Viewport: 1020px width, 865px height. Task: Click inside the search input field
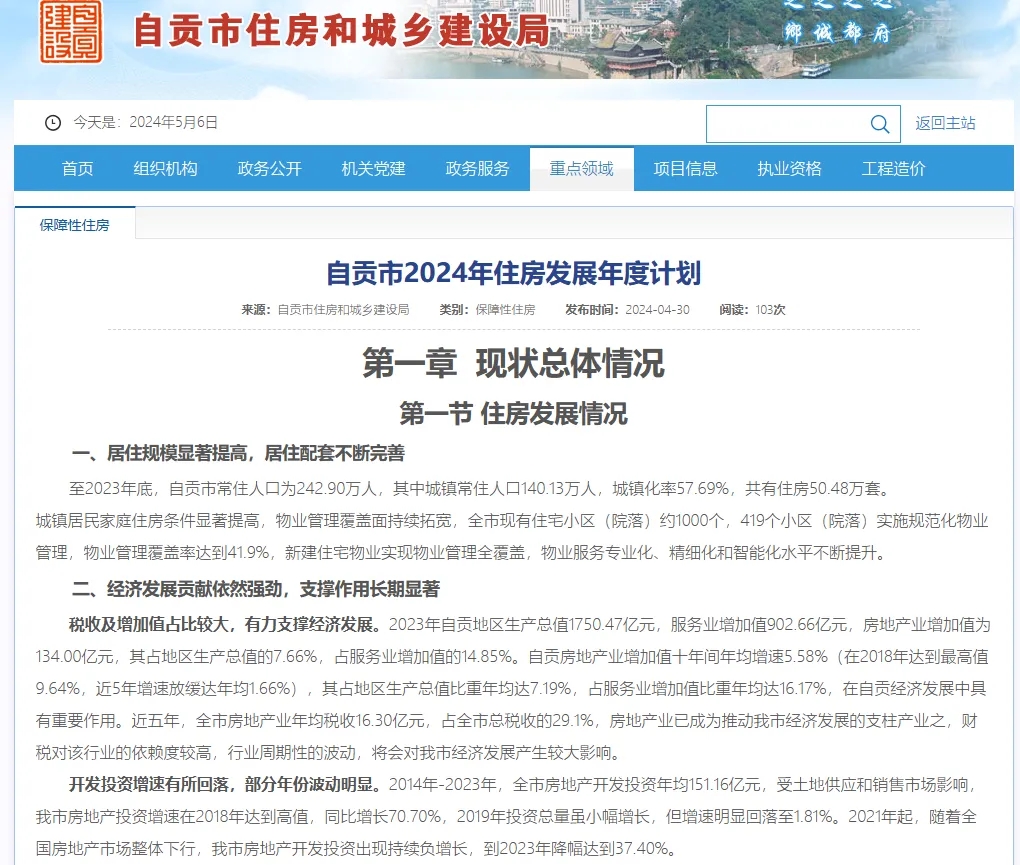785,124
